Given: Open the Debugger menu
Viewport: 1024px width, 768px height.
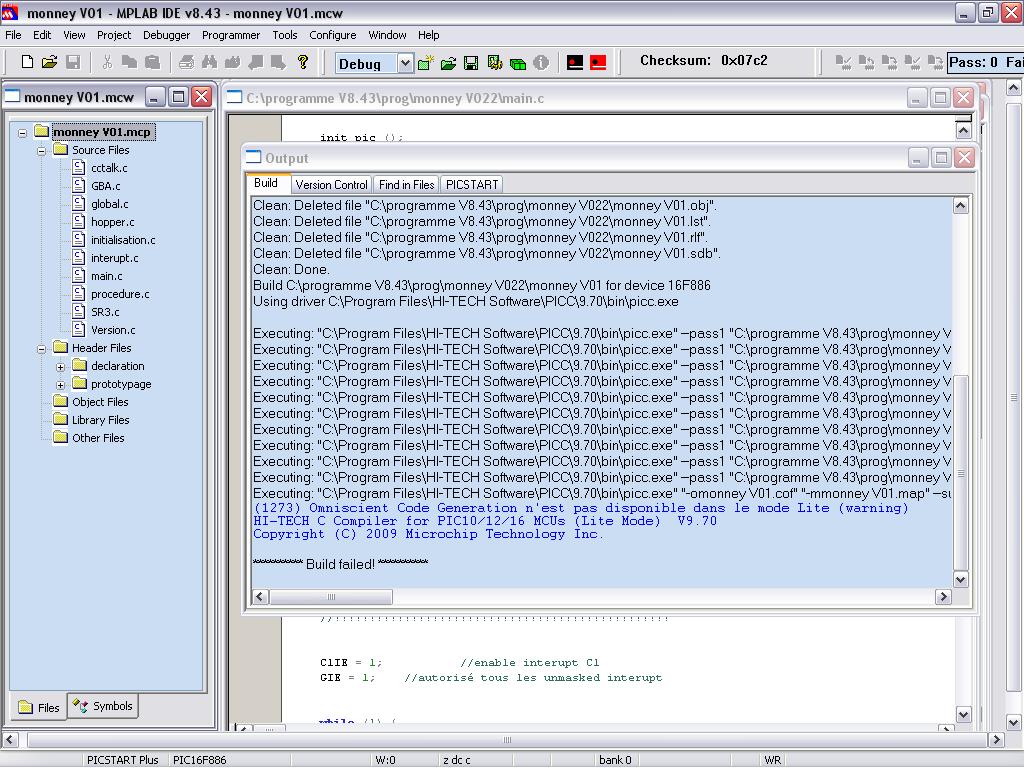Looking at the screenshot, I should click(x=166, y=35).
